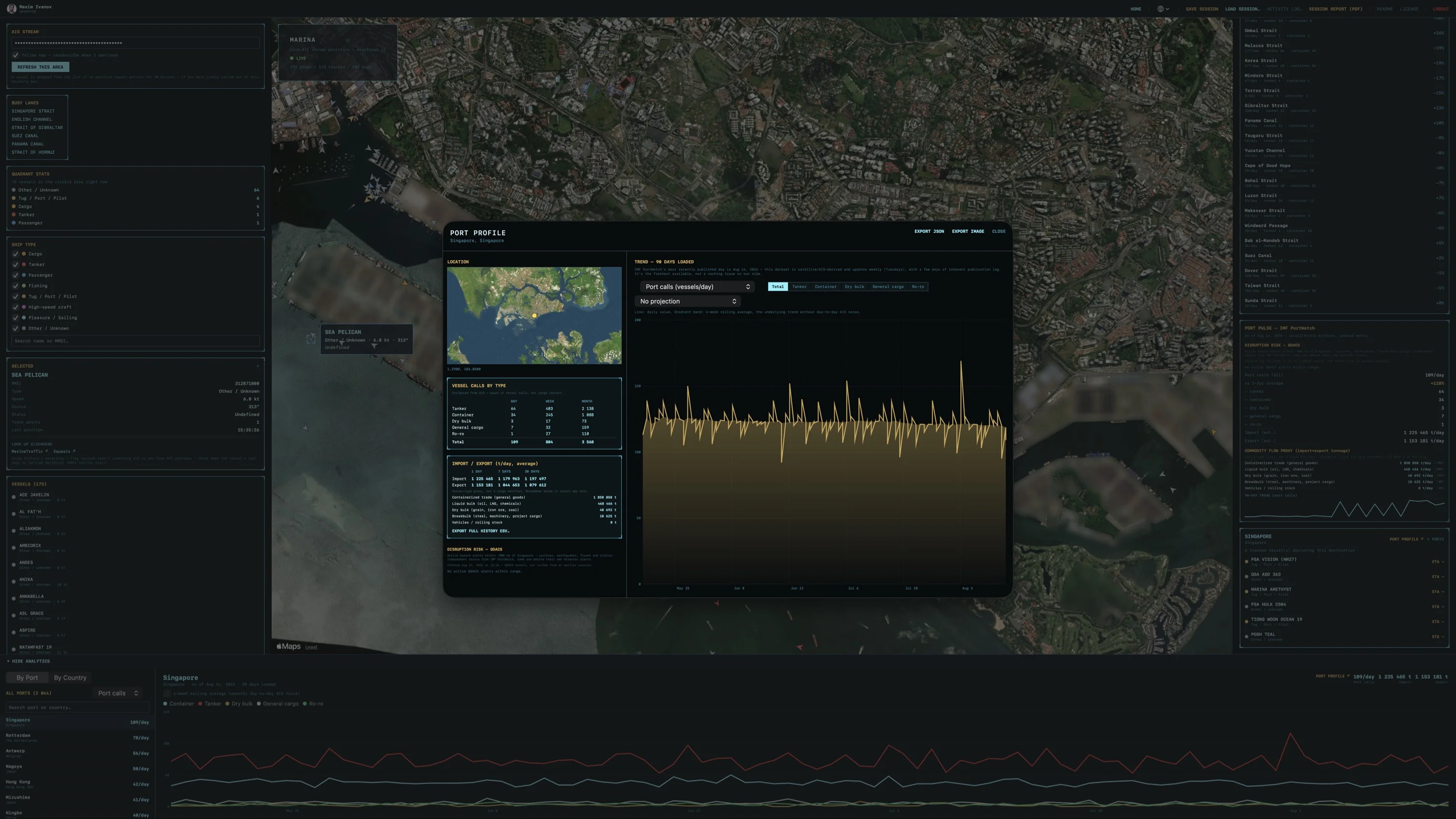Select the ACE JAVELIN vessel bullet

click(x=14, y=497)
